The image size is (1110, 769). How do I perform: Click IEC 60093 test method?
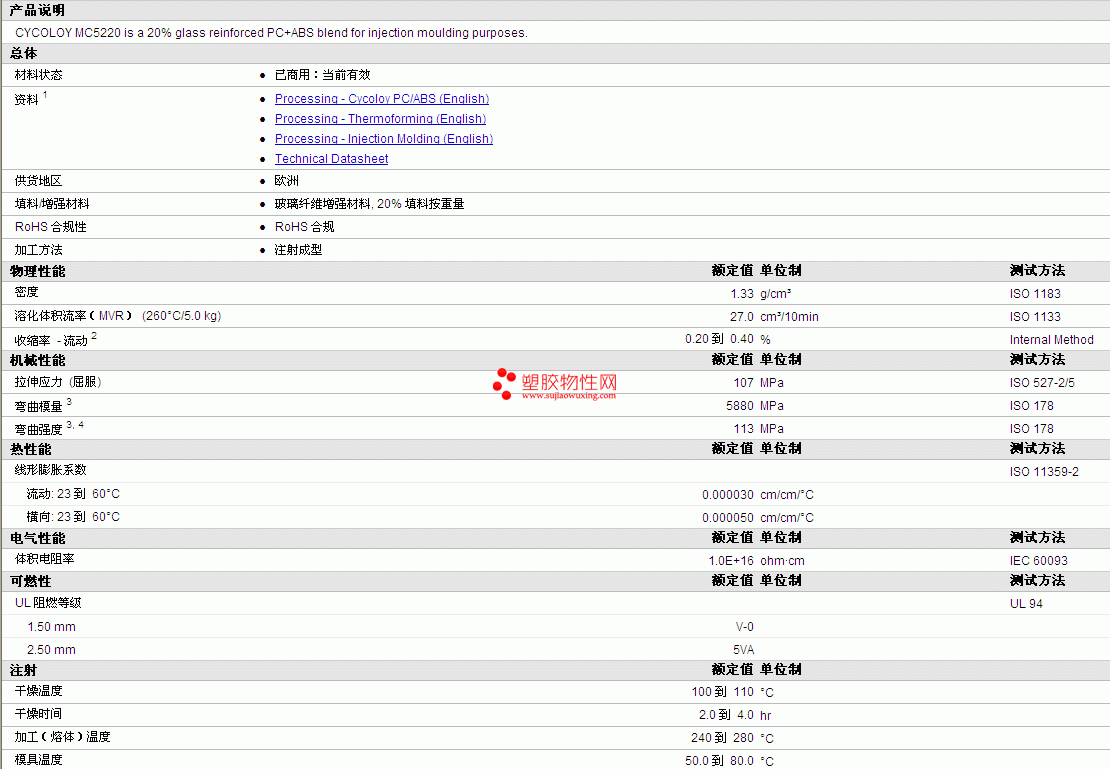pos(1039,561)
